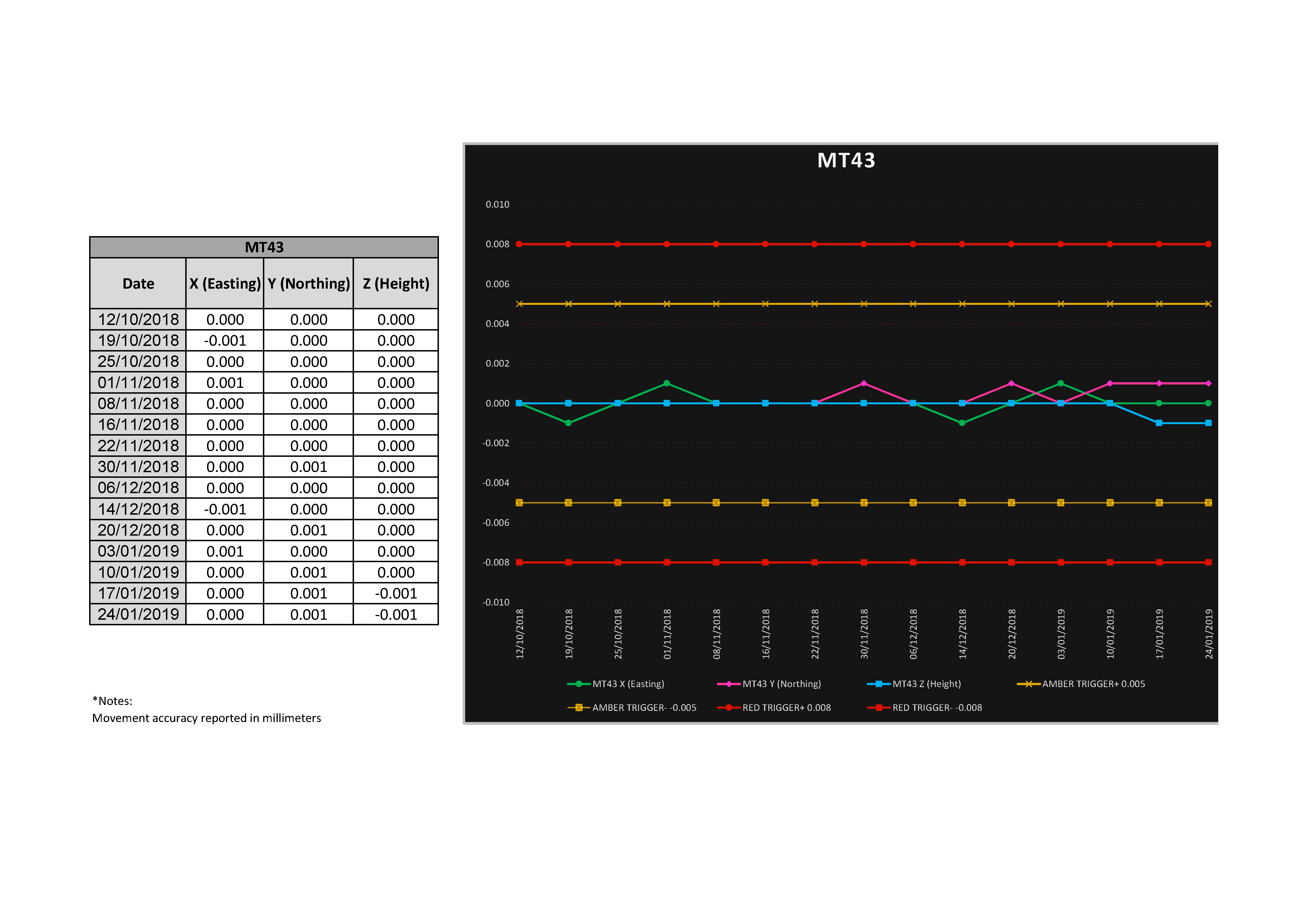Click 'Movement accuracy reported in millimeters' note
The image size is (1307, 924).
[x=207, y=718]
